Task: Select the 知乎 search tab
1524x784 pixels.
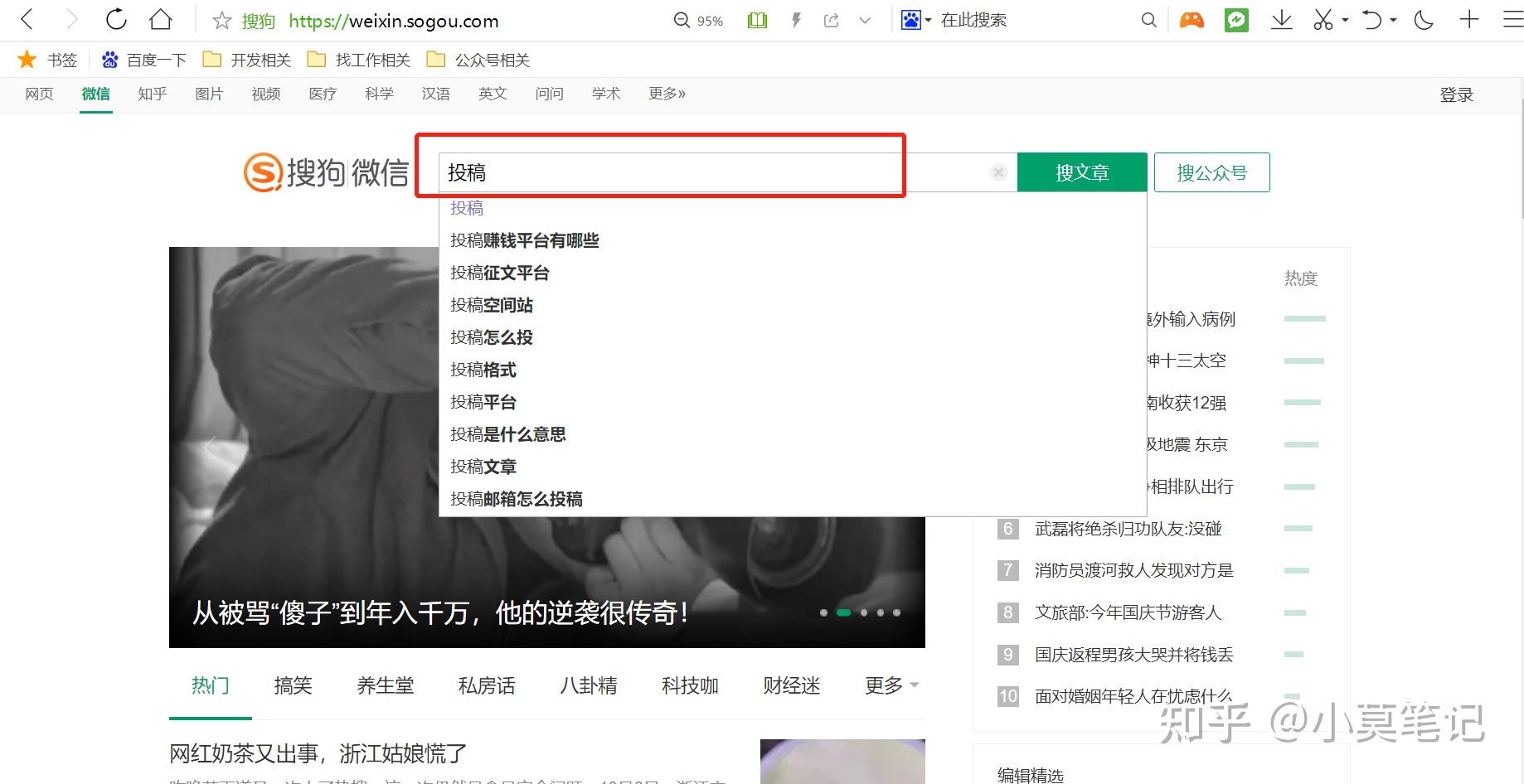Action: (153, 94)
